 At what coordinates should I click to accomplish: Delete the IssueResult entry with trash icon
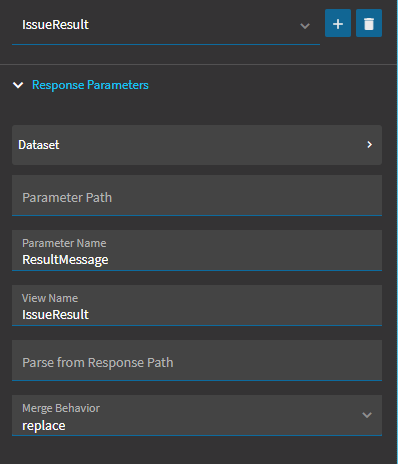point(369,23)
